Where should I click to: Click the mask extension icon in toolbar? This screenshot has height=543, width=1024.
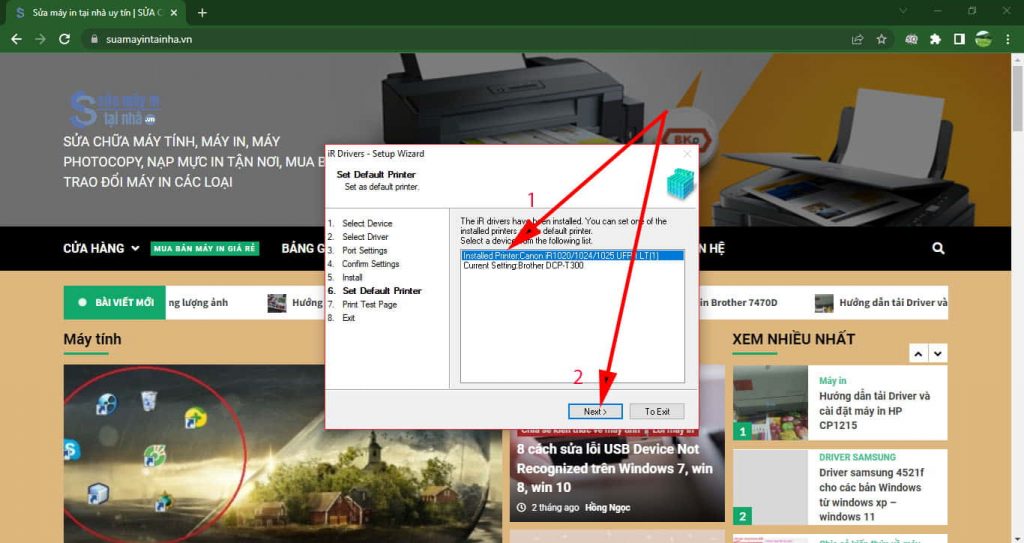click(911, 39)
